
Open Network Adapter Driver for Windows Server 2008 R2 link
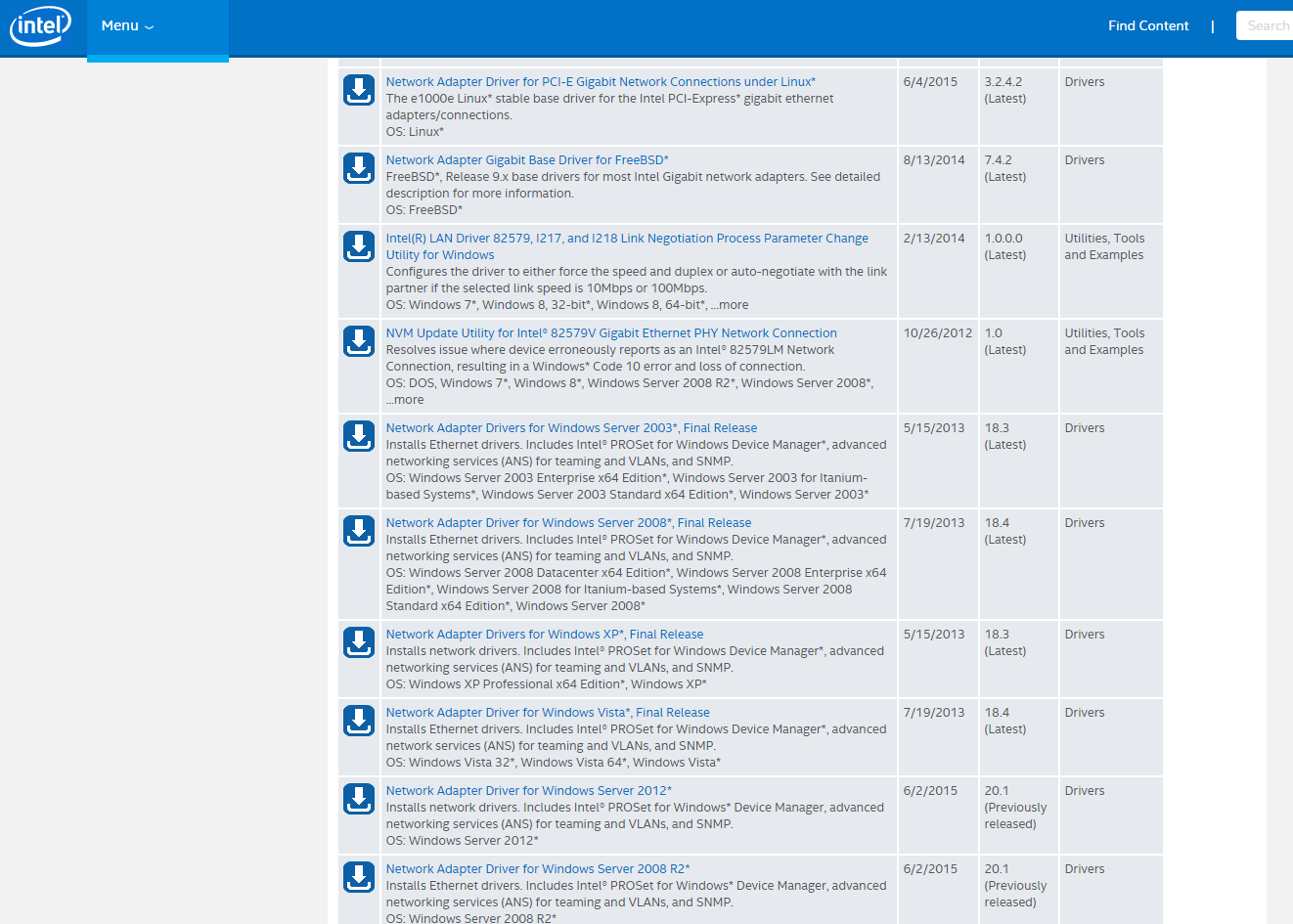(538, 869)
